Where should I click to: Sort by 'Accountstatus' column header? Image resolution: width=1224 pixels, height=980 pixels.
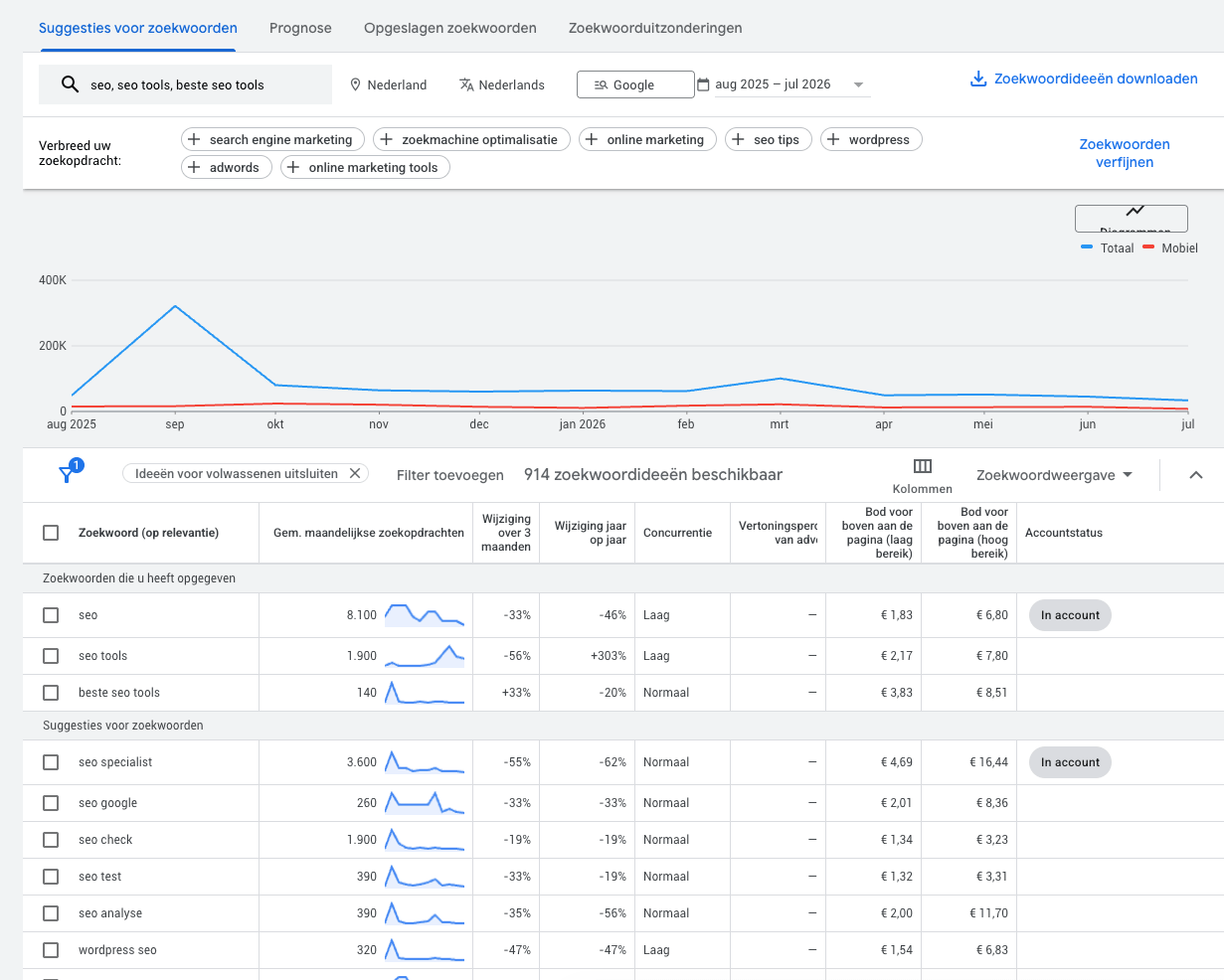[1064, 533]
